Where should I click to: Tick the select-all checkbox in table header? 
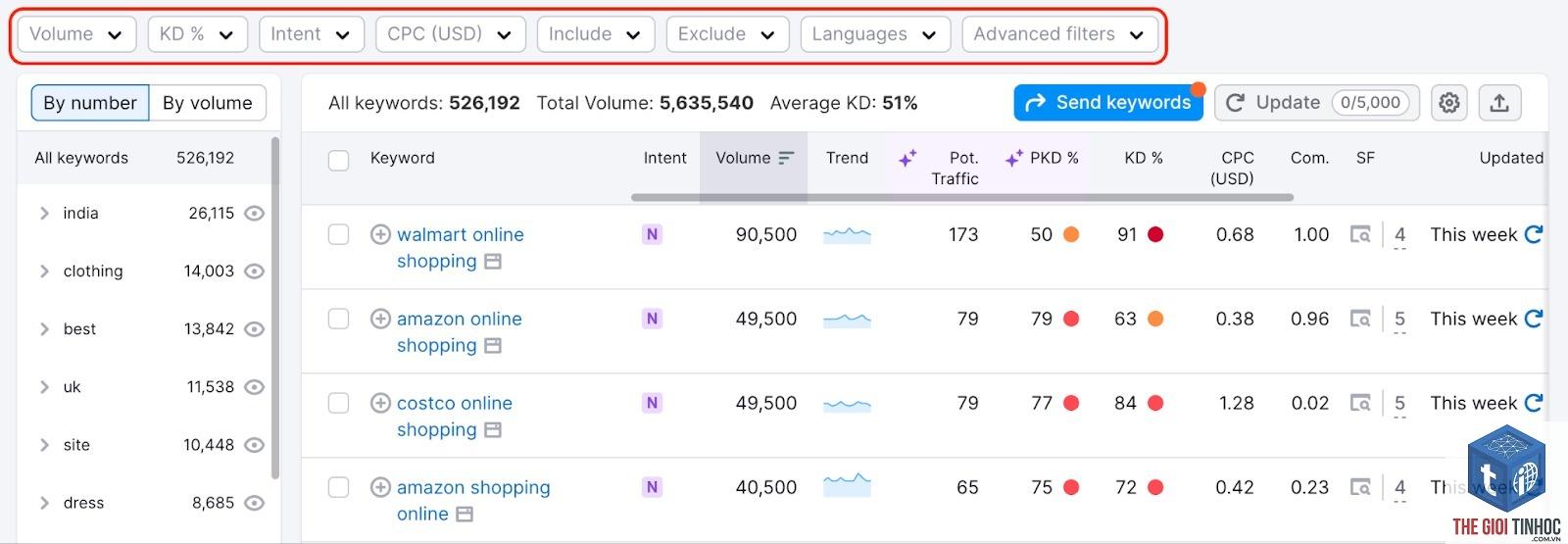[338, 161]
